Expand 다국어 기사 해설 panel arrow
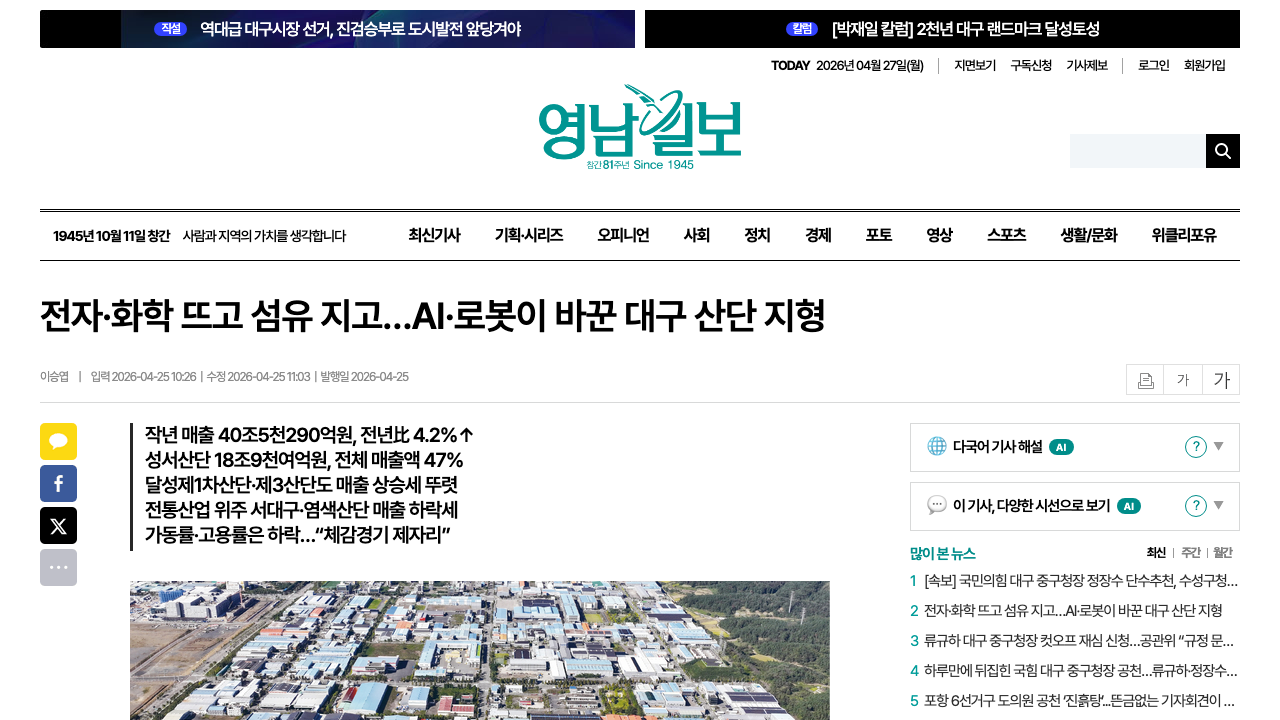Image resolution: width=1280 pixels, height=720 pixels. pyautogui.click(x=1219, y=447)
